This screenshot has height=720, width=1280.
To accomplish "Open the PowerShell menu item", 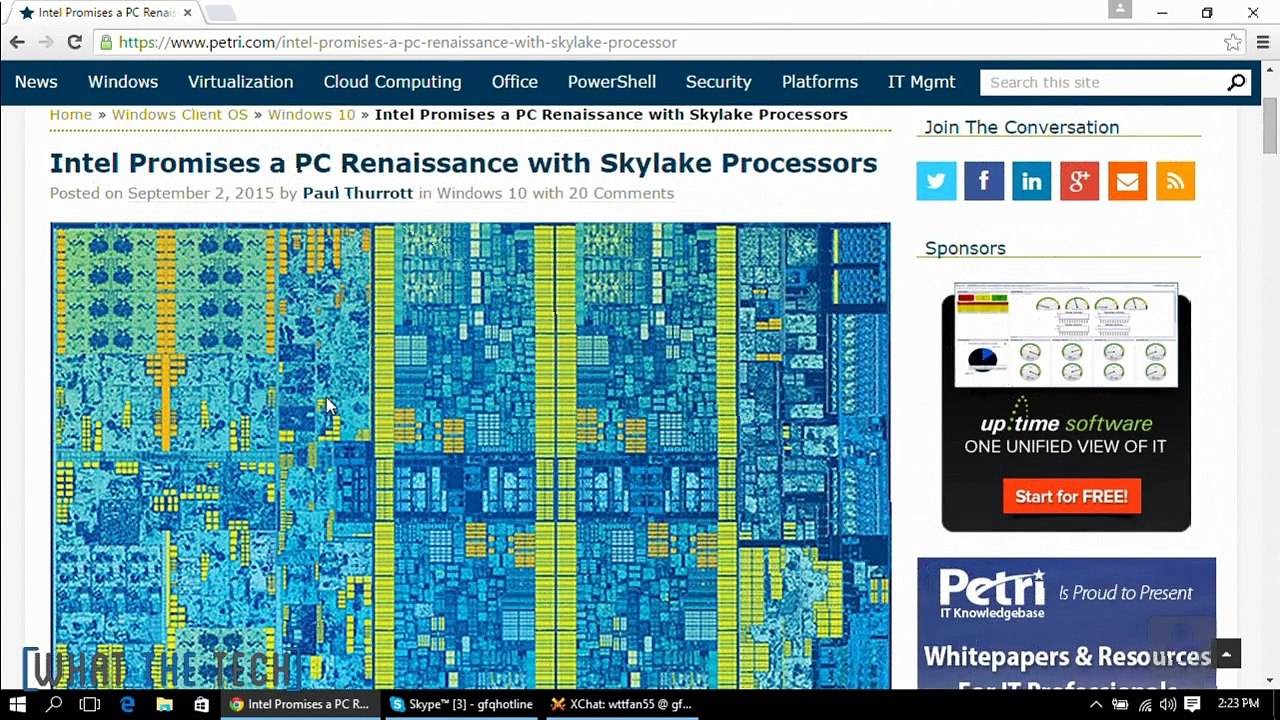I will [x=612, y=82].
